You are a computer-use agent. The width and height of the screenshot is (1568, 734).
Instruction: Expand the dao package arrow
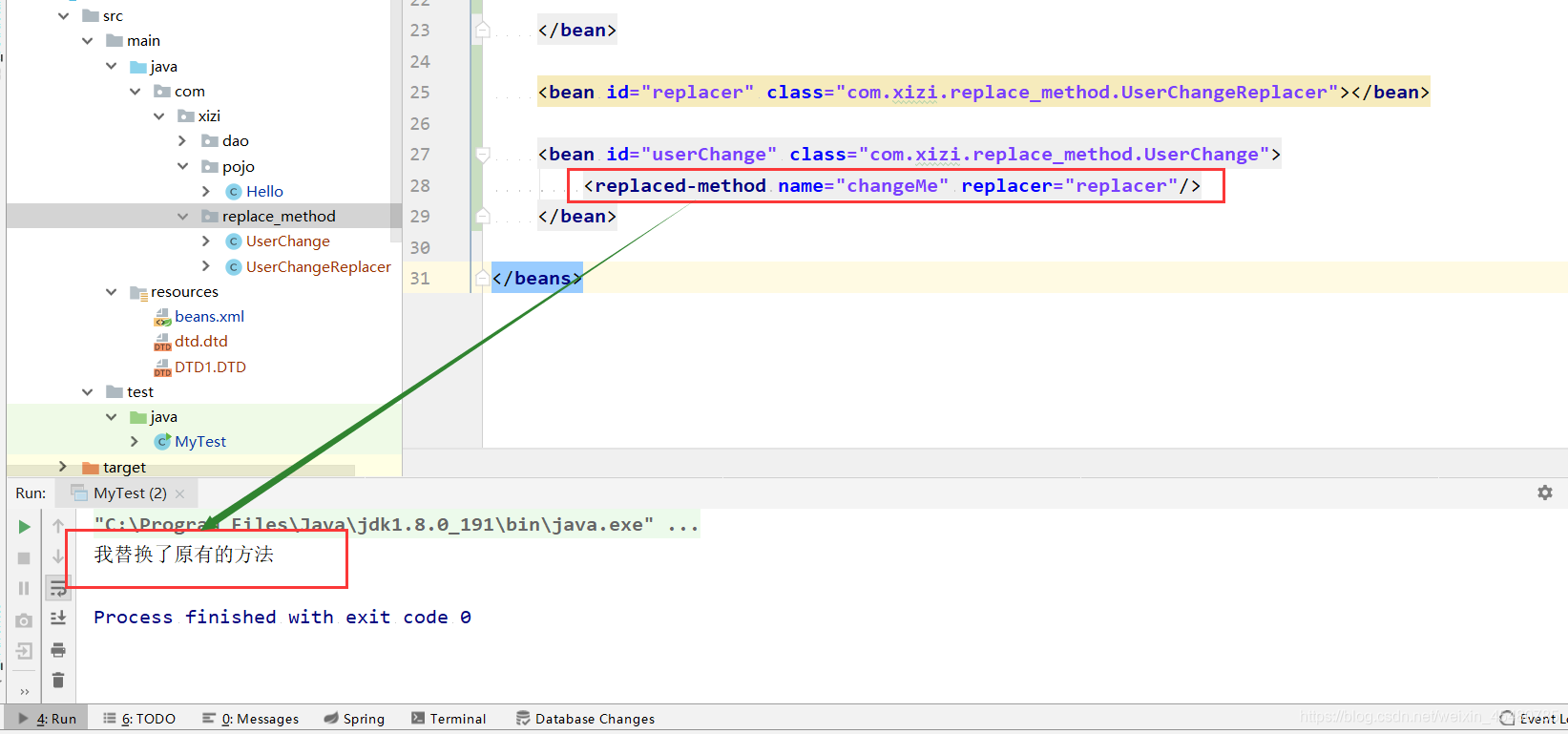pos(182,140)
